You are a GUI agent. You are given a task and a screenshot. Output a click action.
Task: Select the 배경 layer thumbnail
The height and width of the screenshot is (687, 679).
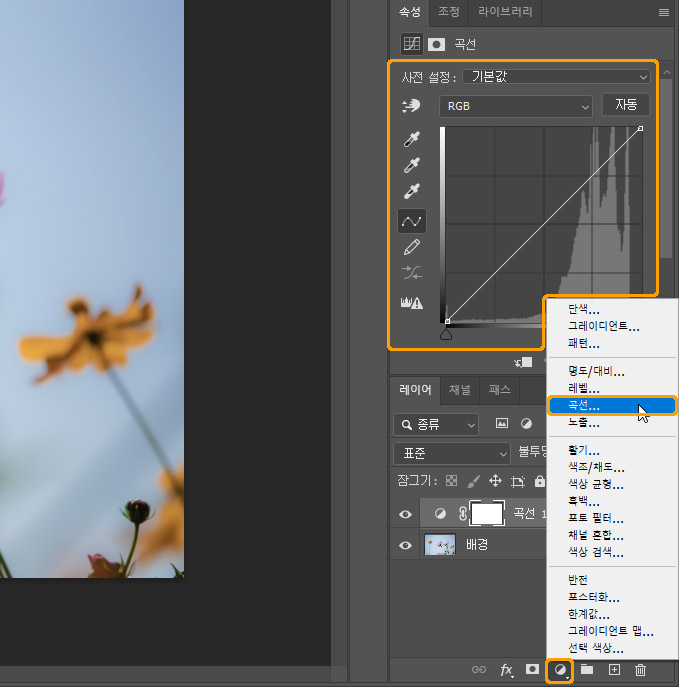point(440,545)
